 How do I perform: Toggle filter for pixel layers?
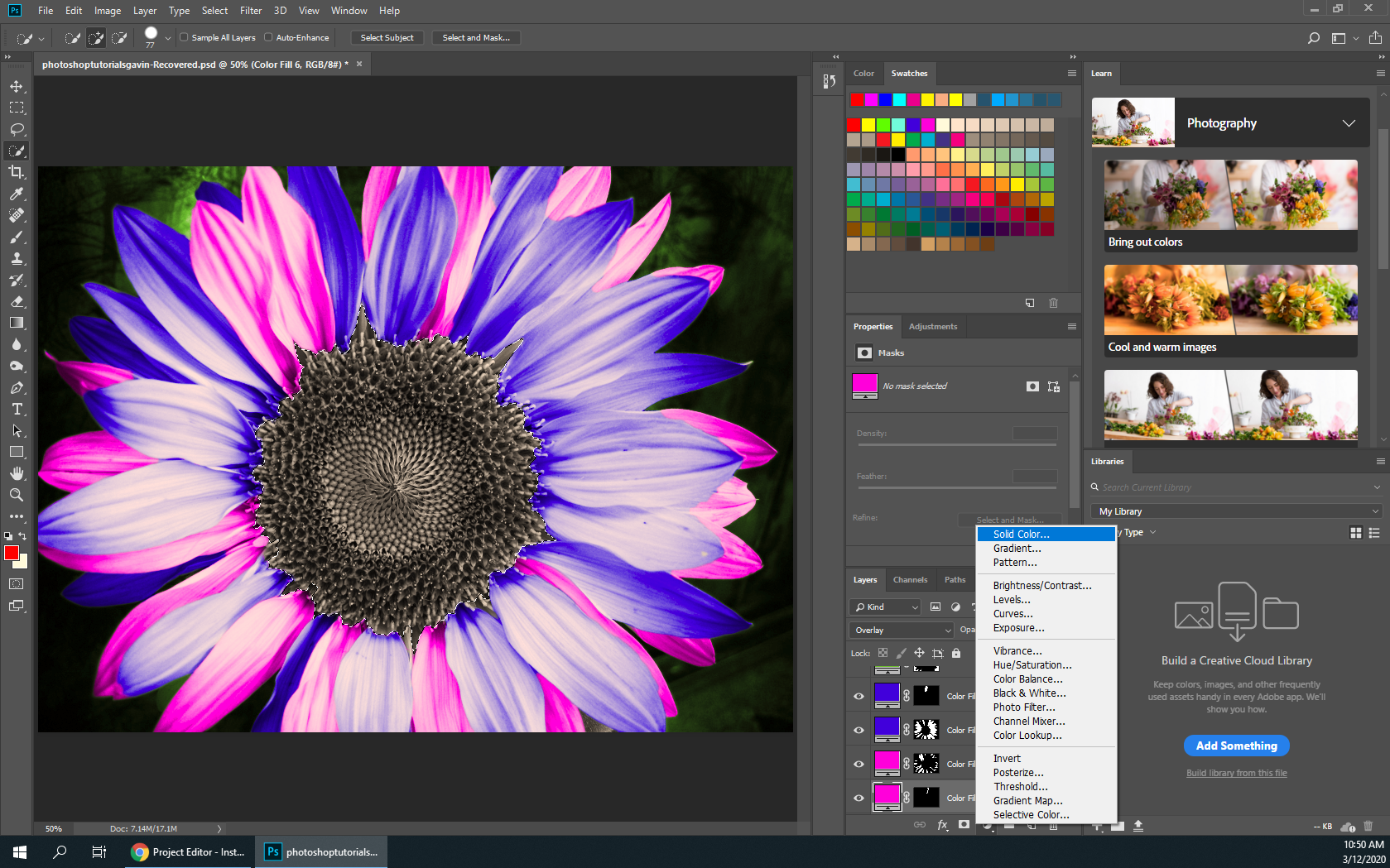935,607
